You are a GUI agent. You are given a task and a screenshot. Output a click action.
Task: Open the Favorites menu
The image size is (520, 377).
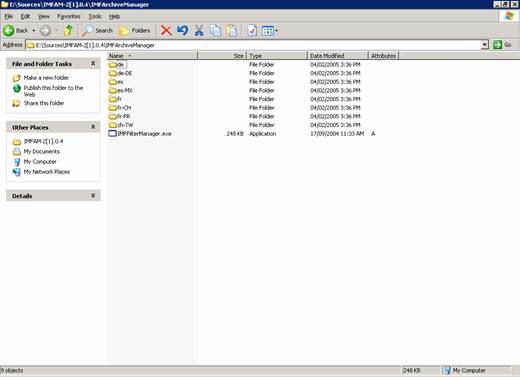[69, 16]
